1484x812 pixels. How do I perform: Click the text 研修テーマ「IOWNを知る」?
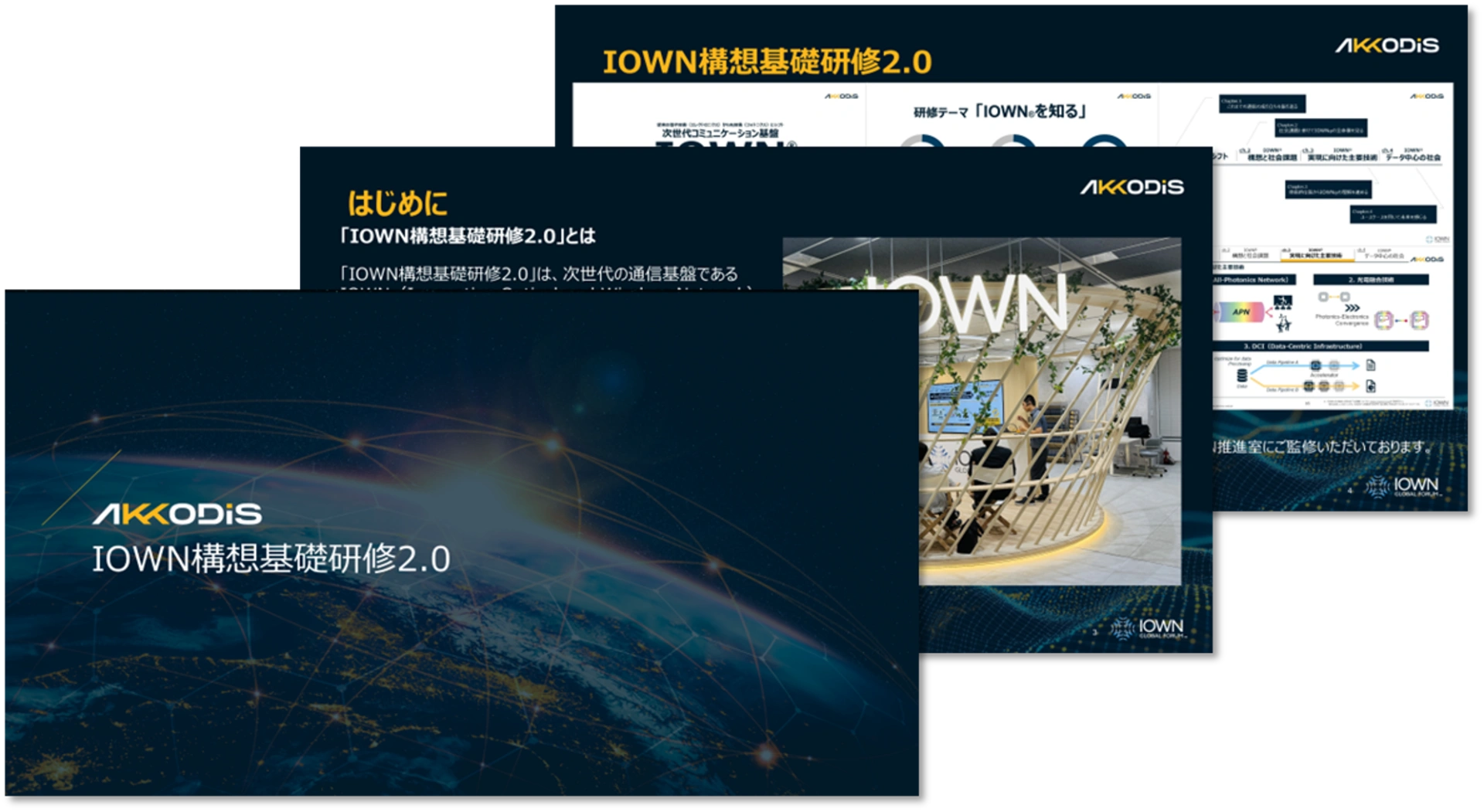tap(999, 112)
